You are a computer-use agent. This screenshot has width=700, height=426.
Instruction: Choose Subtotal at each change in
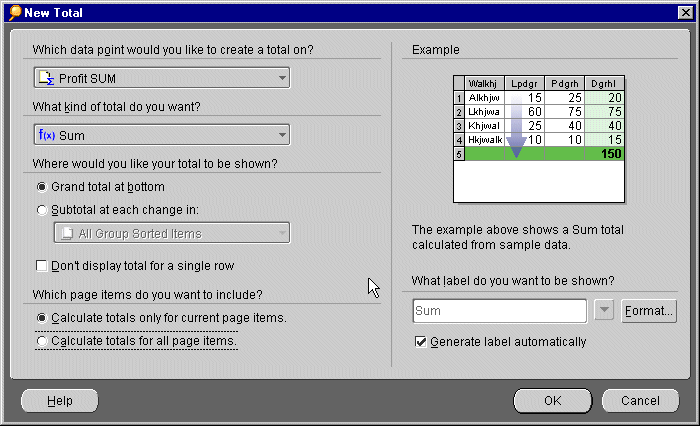(x=42, y=210)
